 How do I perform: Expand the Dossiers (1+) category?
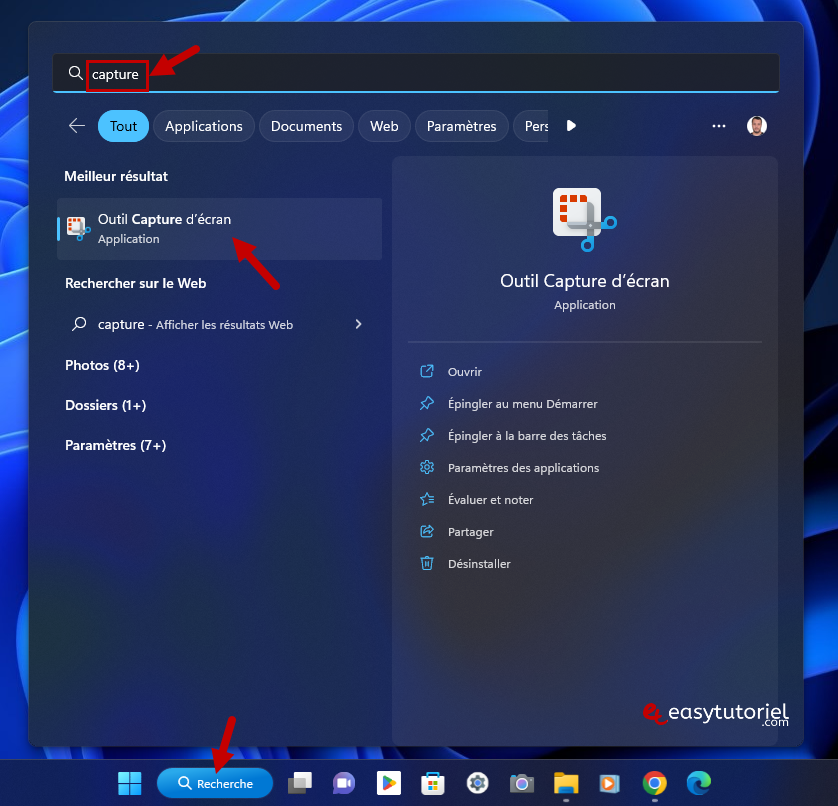coord(106,405)
